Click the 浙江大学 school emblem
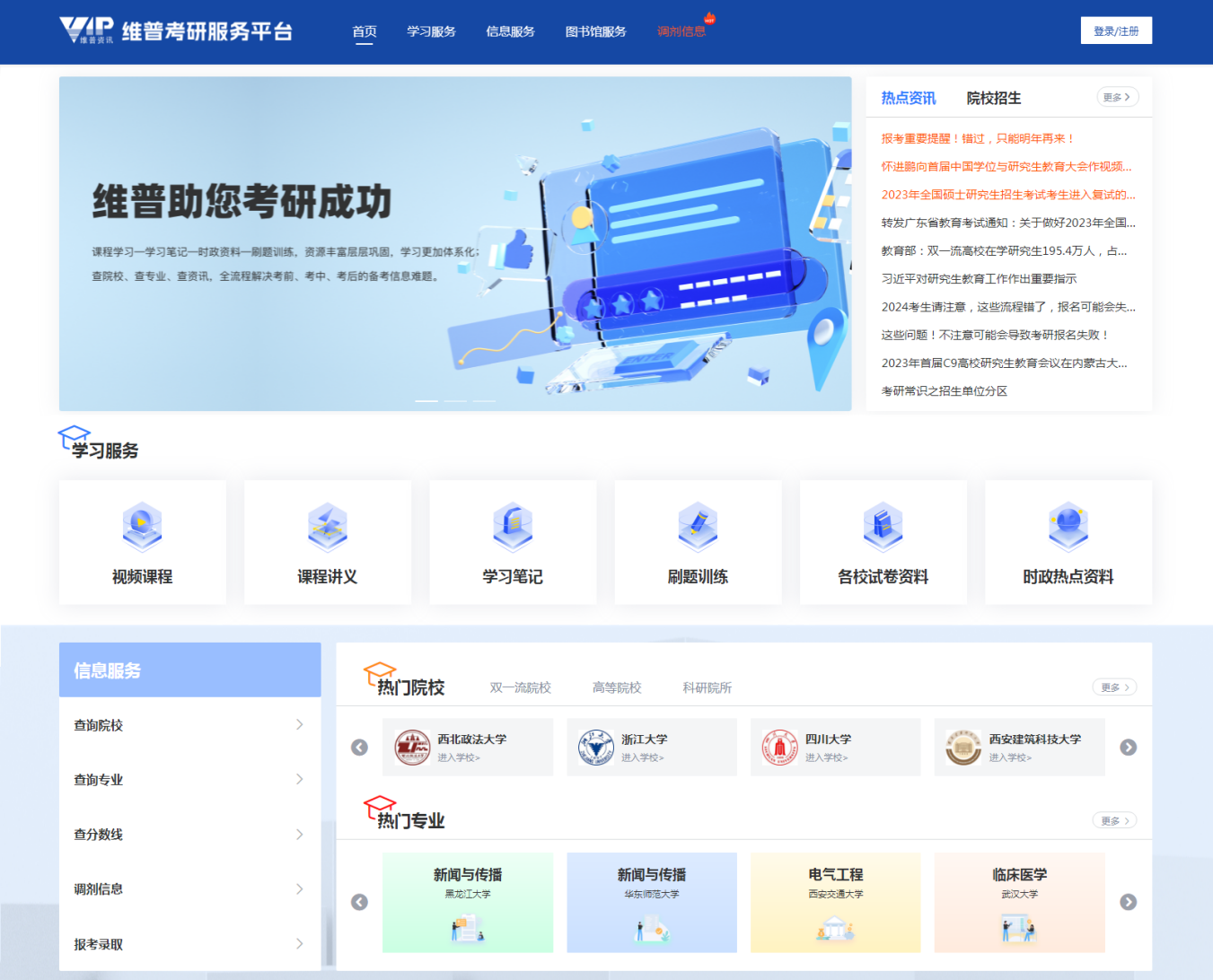This screenshot has height=980, width=1213. 596,748
